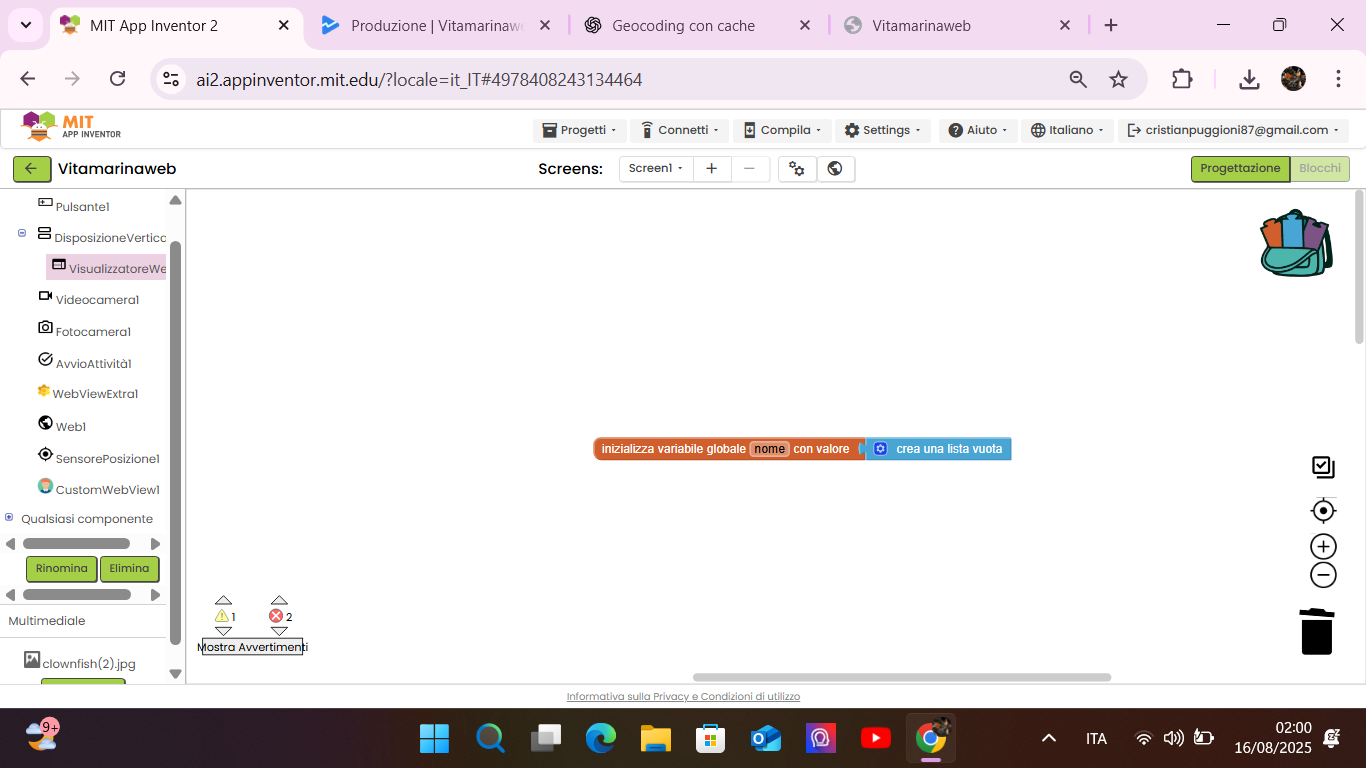
Task: Open the Compila dropdown menu
Action: click(x=782, y=131)
